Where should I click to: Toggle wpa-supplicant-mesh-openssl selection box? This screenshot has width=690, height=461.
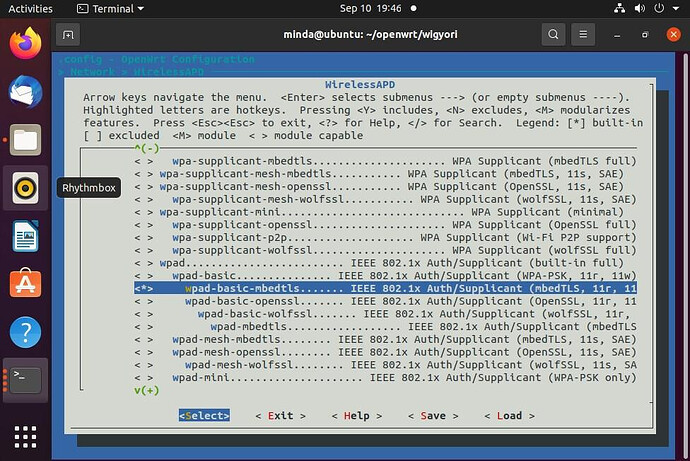click(x=144, y=187)
